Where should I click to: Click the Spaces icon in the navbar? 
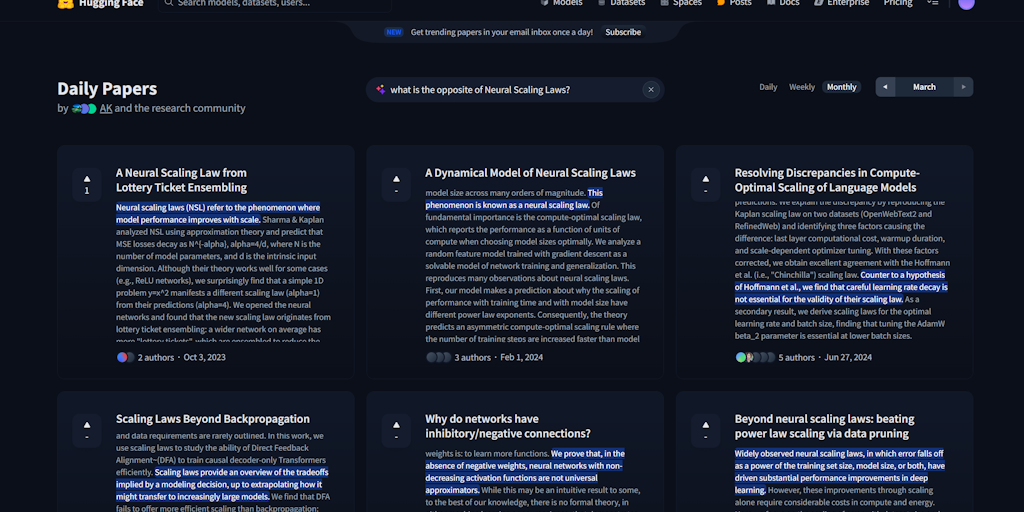click(x=664, y=3)
